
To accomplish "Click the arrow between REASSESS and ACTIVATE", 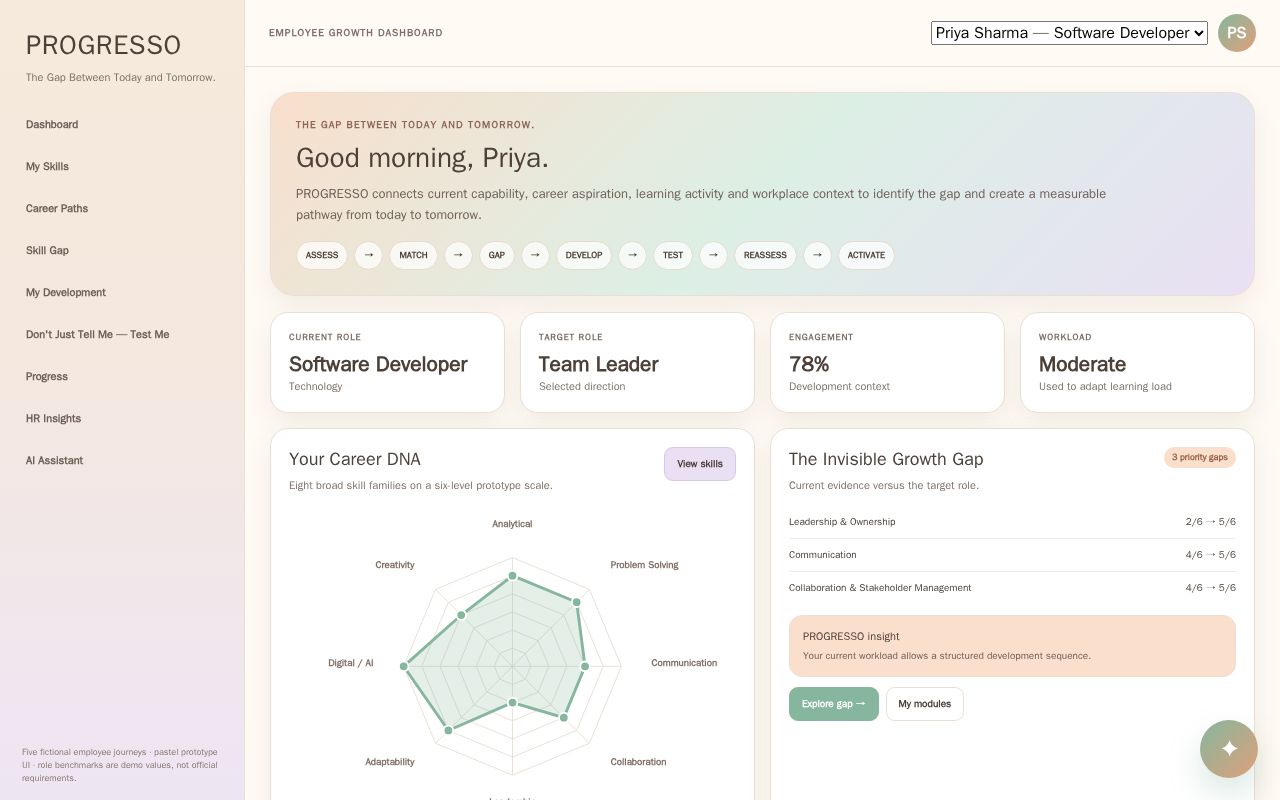I will pyautogui.click(x=817, y=255).
